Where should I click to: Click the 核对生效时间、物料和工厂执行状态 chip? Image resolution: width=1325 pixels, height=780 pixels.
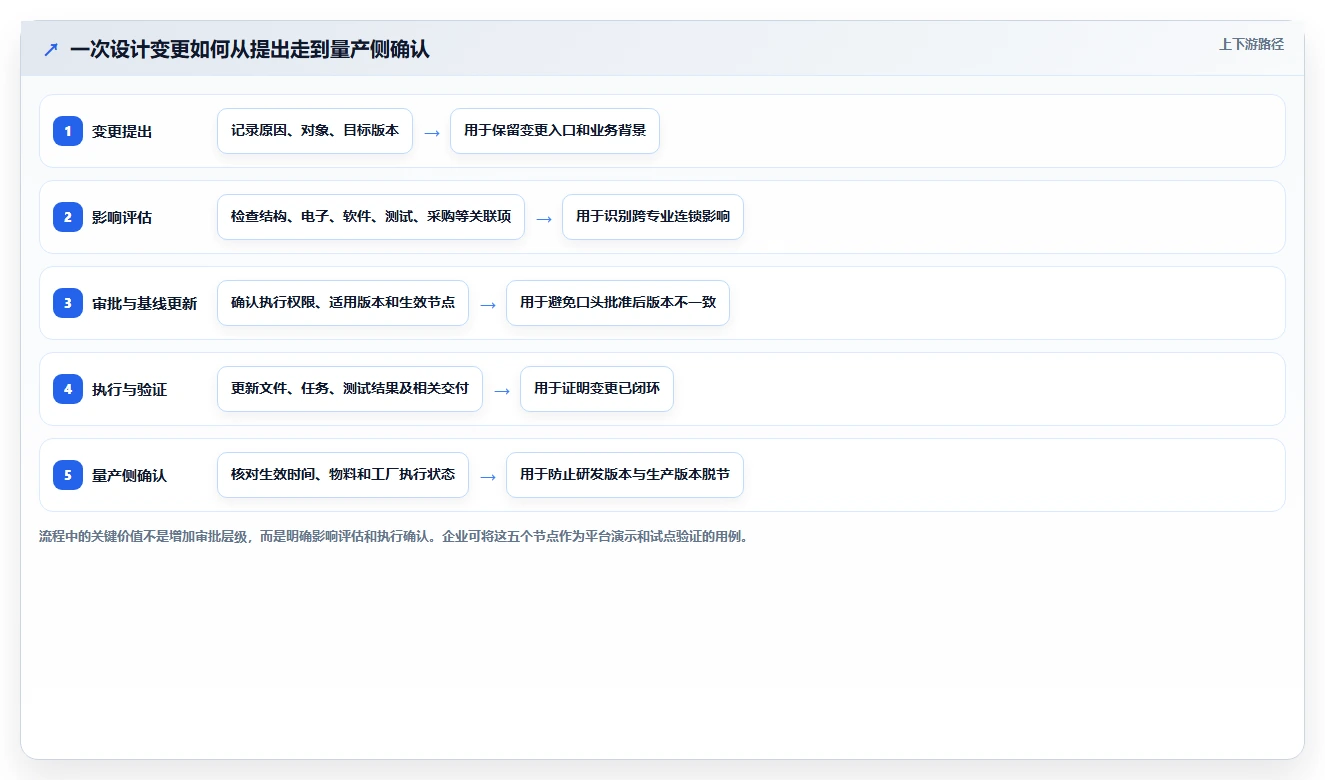click(x=343, y=475)
